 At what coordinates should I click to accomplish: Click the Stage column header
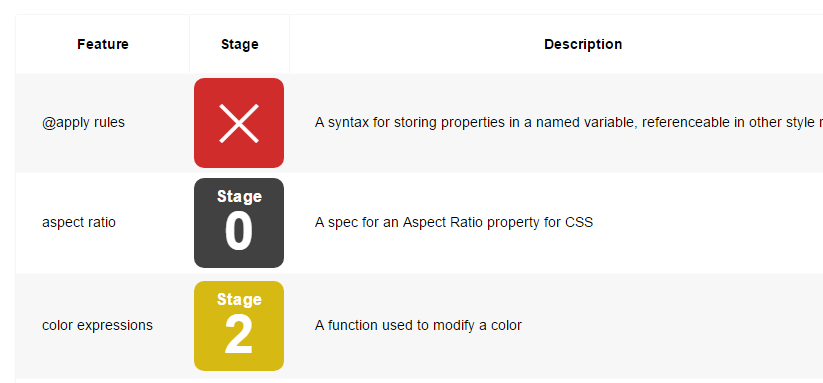(x=239, y=44)
